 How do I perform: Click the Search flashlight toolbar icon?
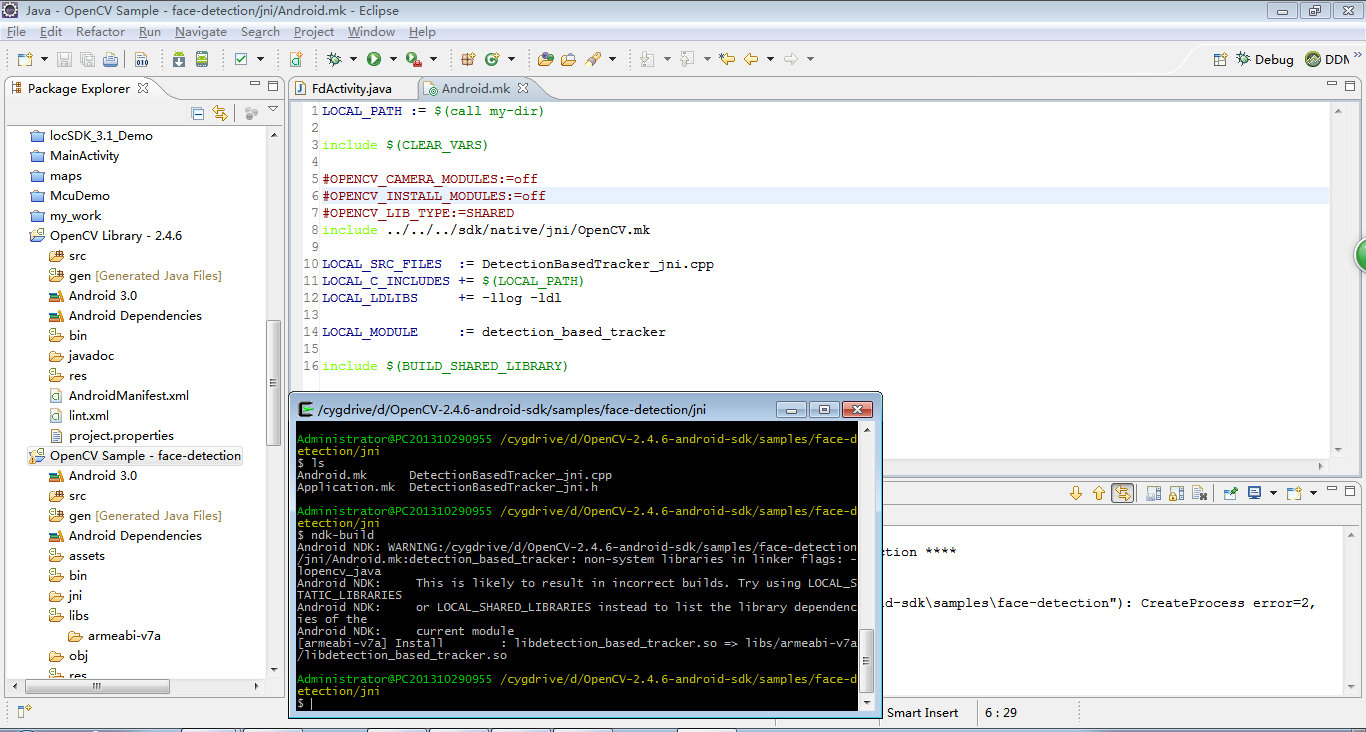tap(593, 59)
